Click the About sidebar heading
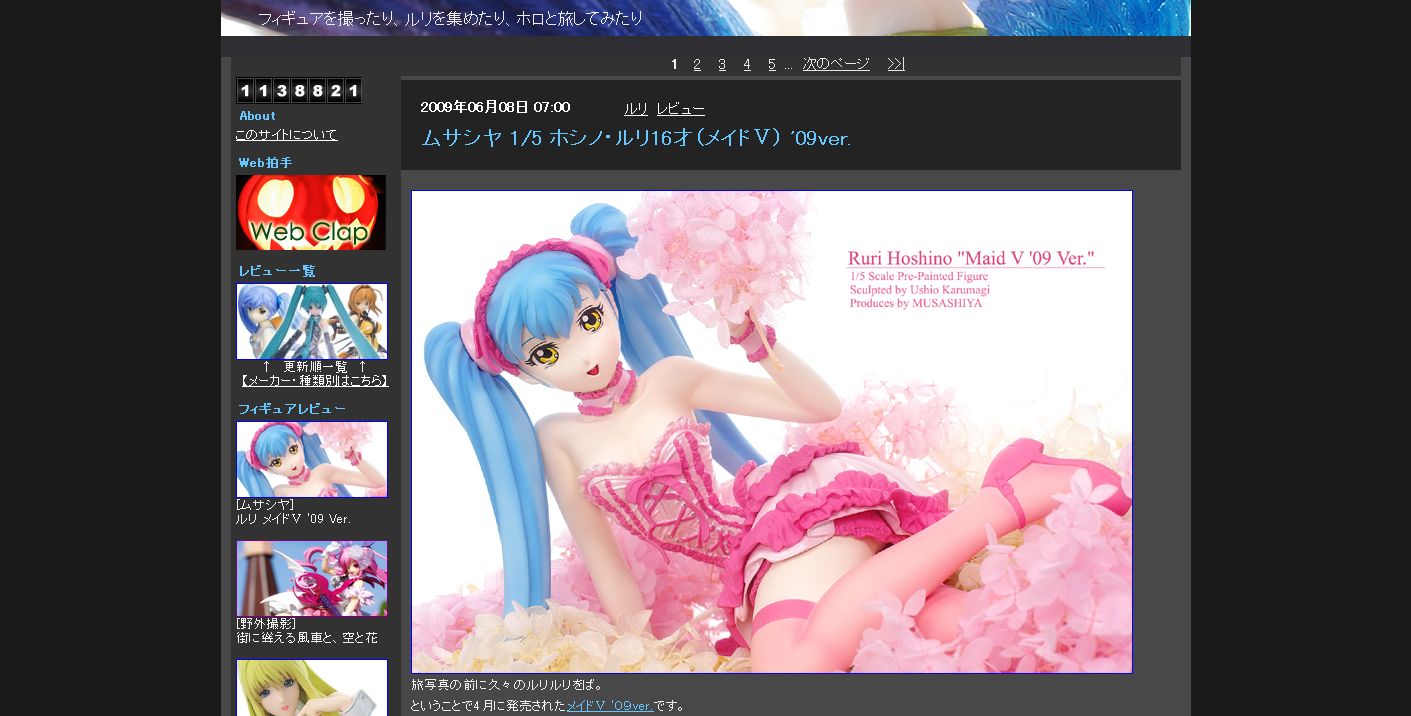This screenshot has height=716, width=1411. tap(257, 116)
